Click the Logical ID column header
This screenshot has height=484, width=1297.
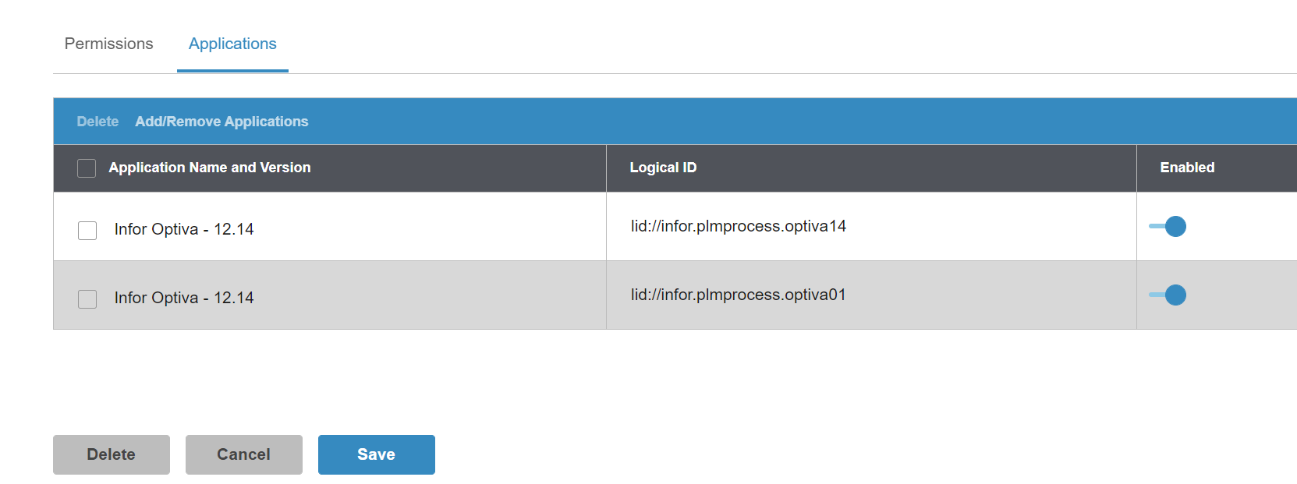663,168
